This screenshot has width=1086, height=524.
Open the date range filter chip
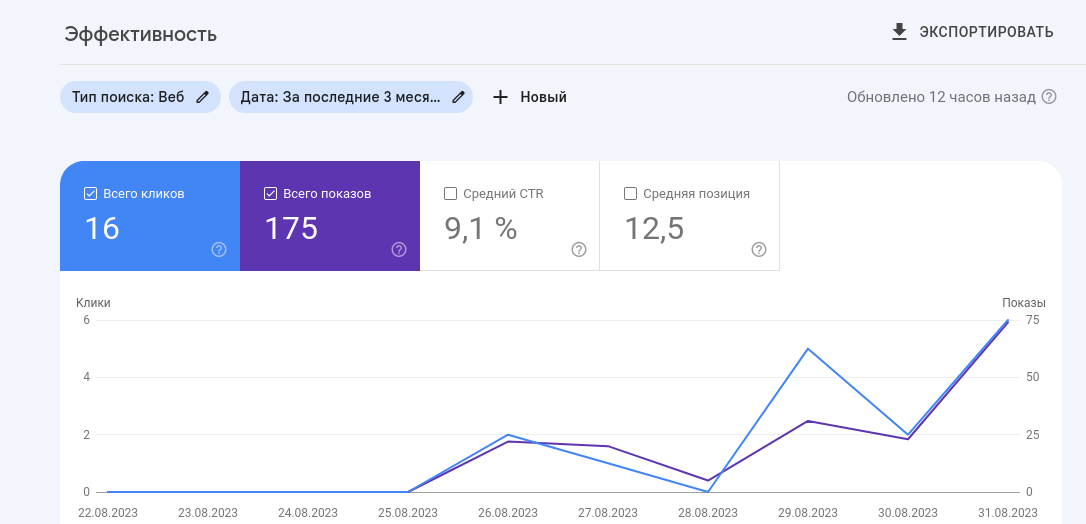340,97
